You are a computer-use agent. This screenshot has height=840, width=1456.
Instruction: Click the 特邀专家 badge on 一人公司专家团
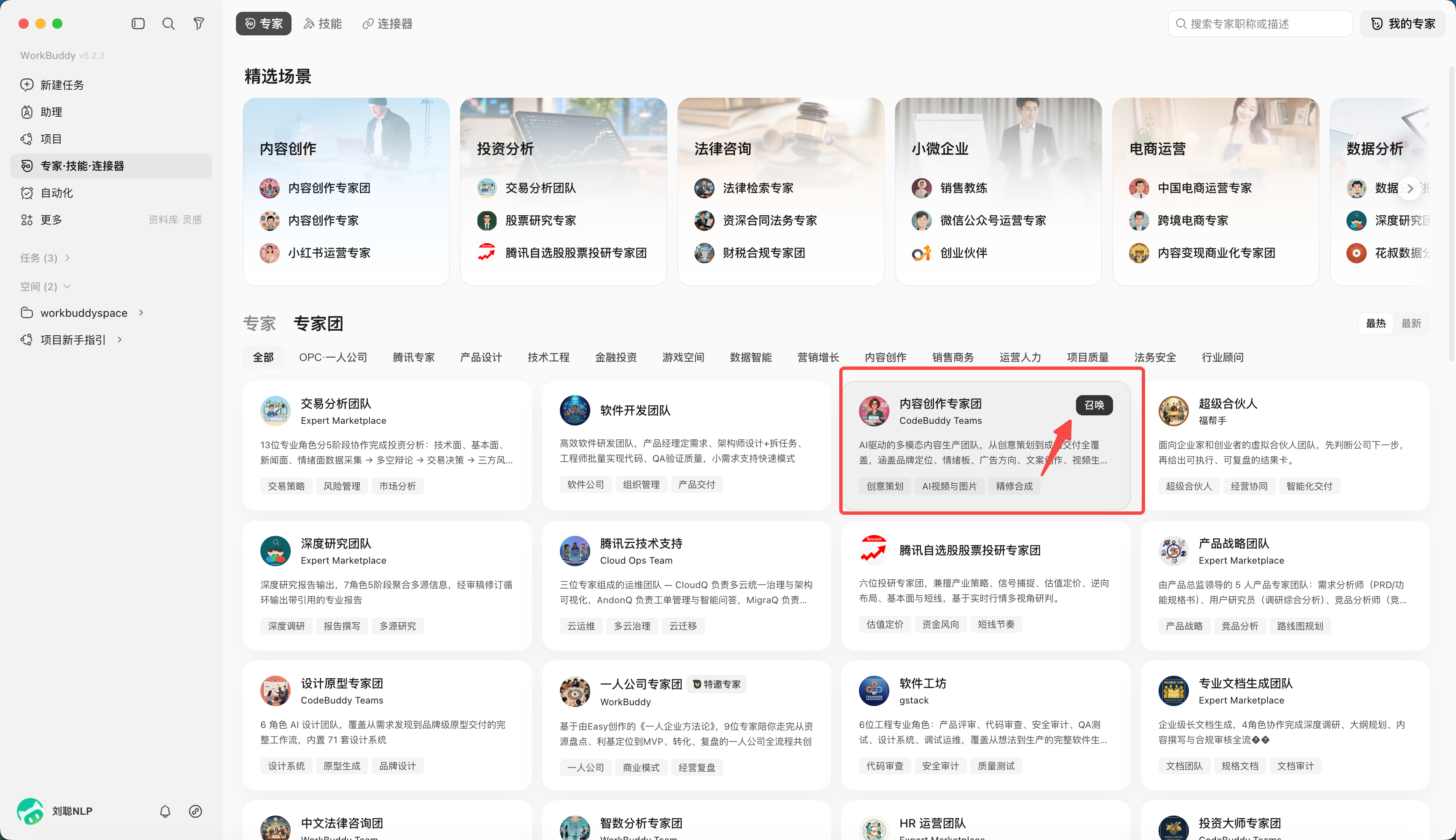click(x=717, y=684)
